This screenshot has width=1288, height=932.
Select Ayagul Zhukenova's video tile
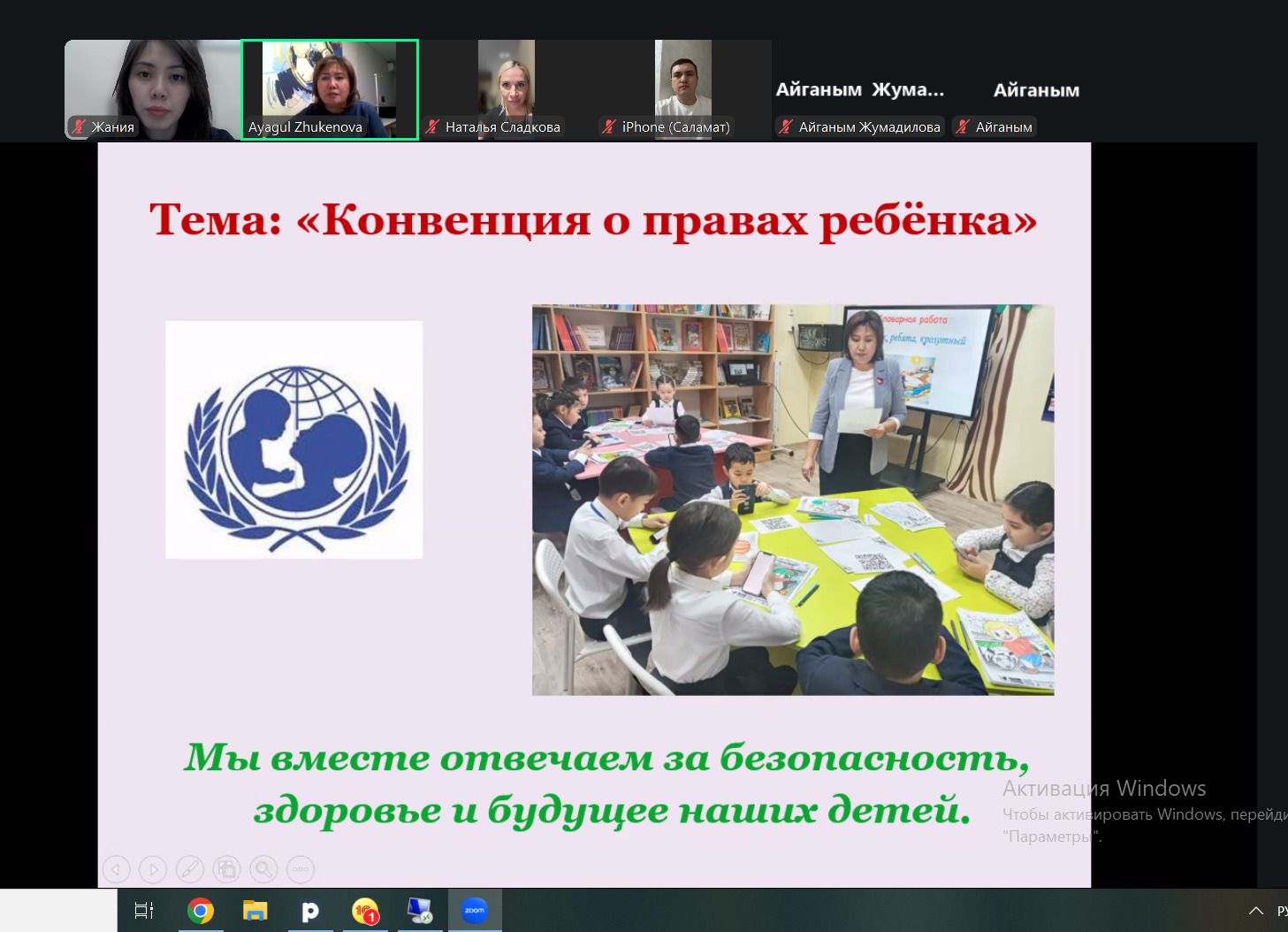pos(330,88)
